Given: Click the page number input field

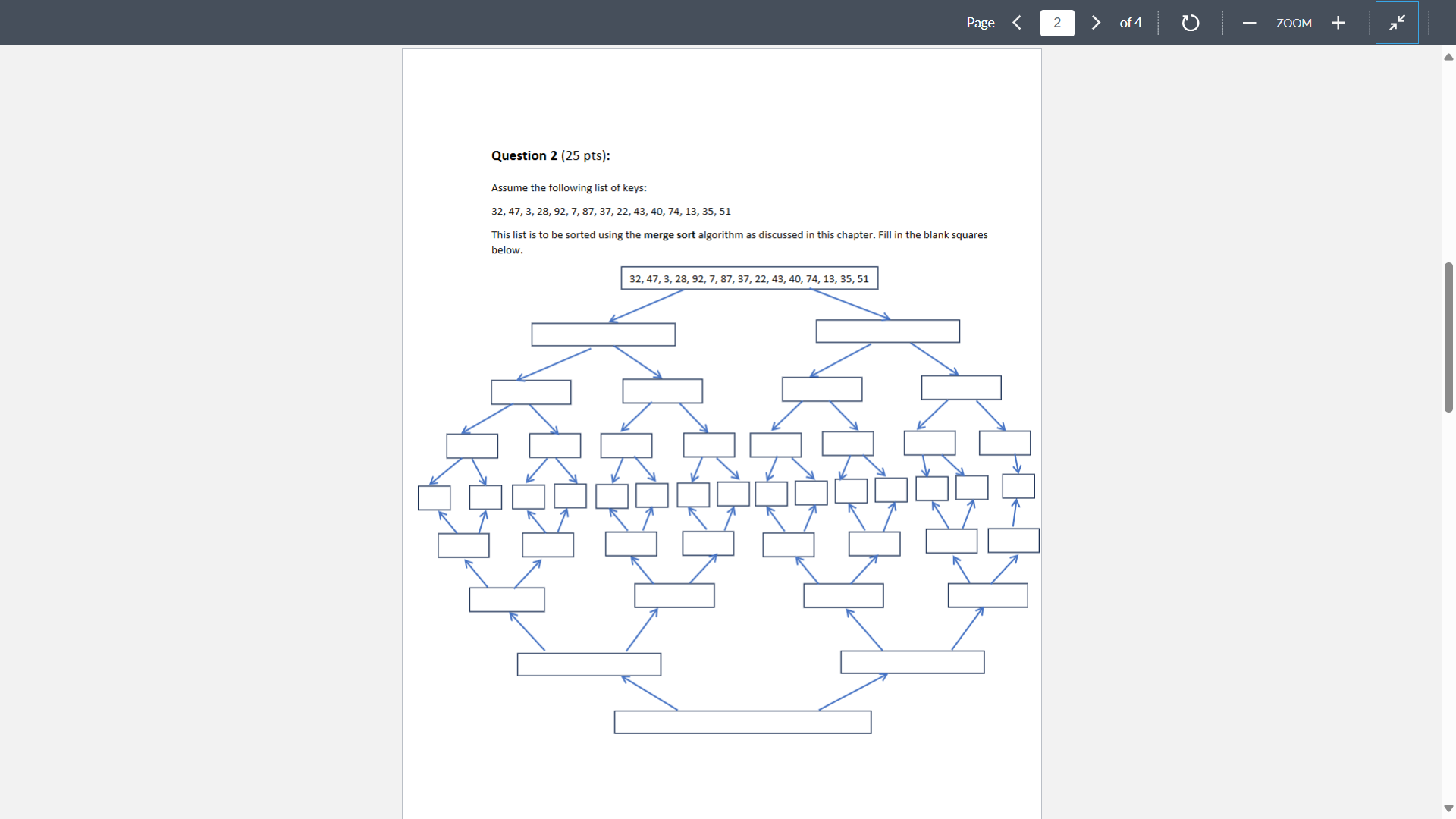Looking at the screenshot, I should pos(1057,23).
